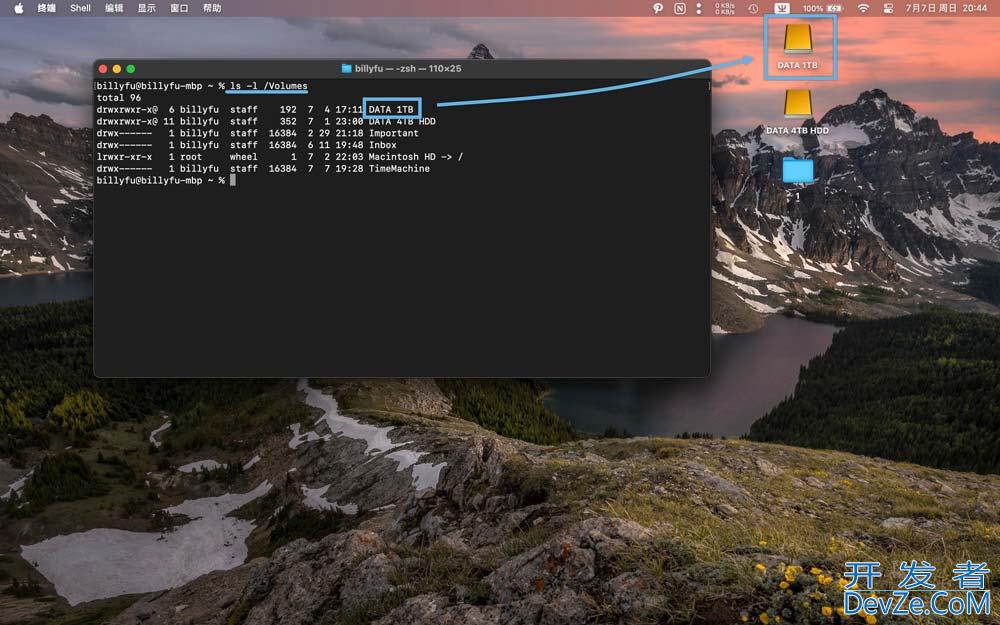Click 'TimeMachine' in the terminal listing
1000x625 pixels.
point(399,168)
